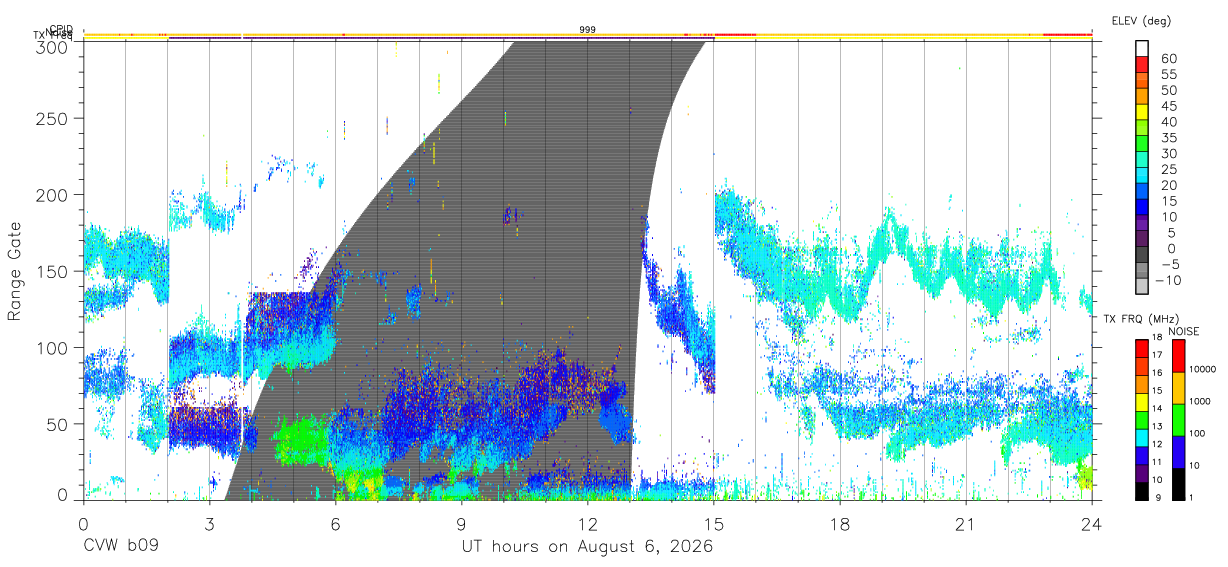Click the '24' hour label on UT axis
This screenshot has width=1228, height=567.
pos(1092,523)
